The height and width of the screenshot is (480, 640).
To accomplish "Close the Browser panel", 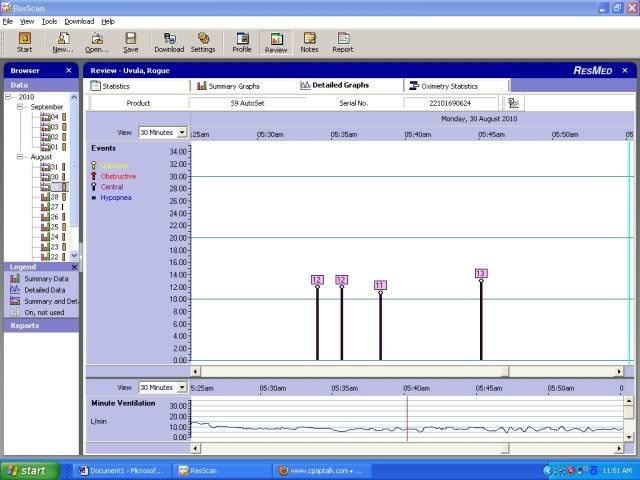I will point(69,71).
